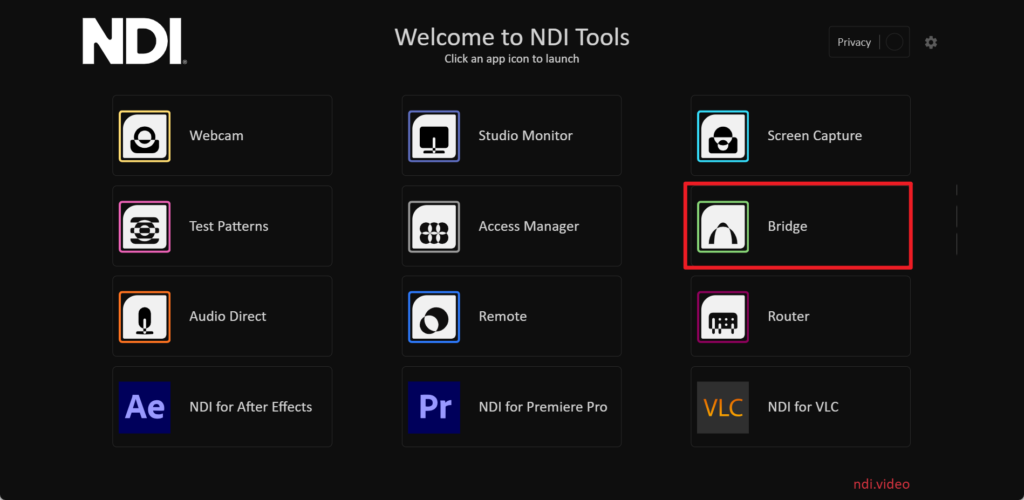
Task: Click the Access Manager icon
Action: 434,226
